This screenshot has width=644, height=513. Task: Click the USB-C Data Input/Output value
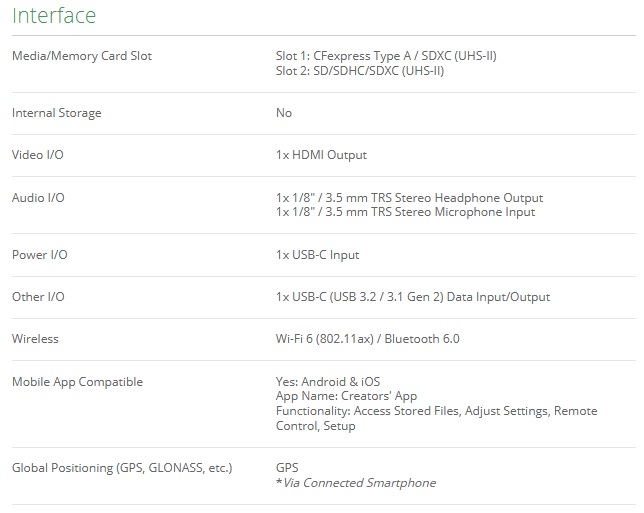[x=413, y=297]
